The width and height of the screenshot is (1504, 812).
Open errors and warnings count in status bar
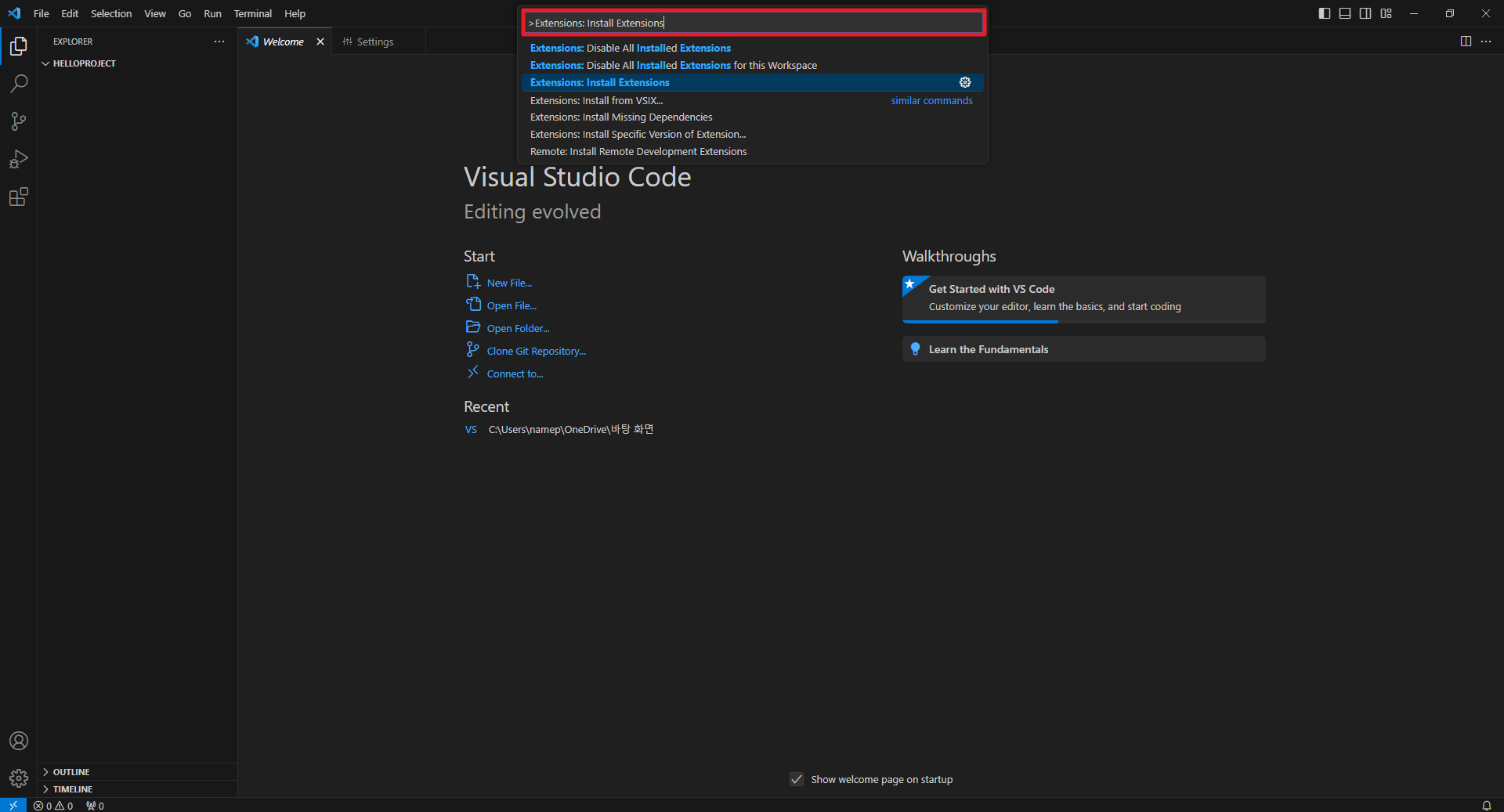53,805
